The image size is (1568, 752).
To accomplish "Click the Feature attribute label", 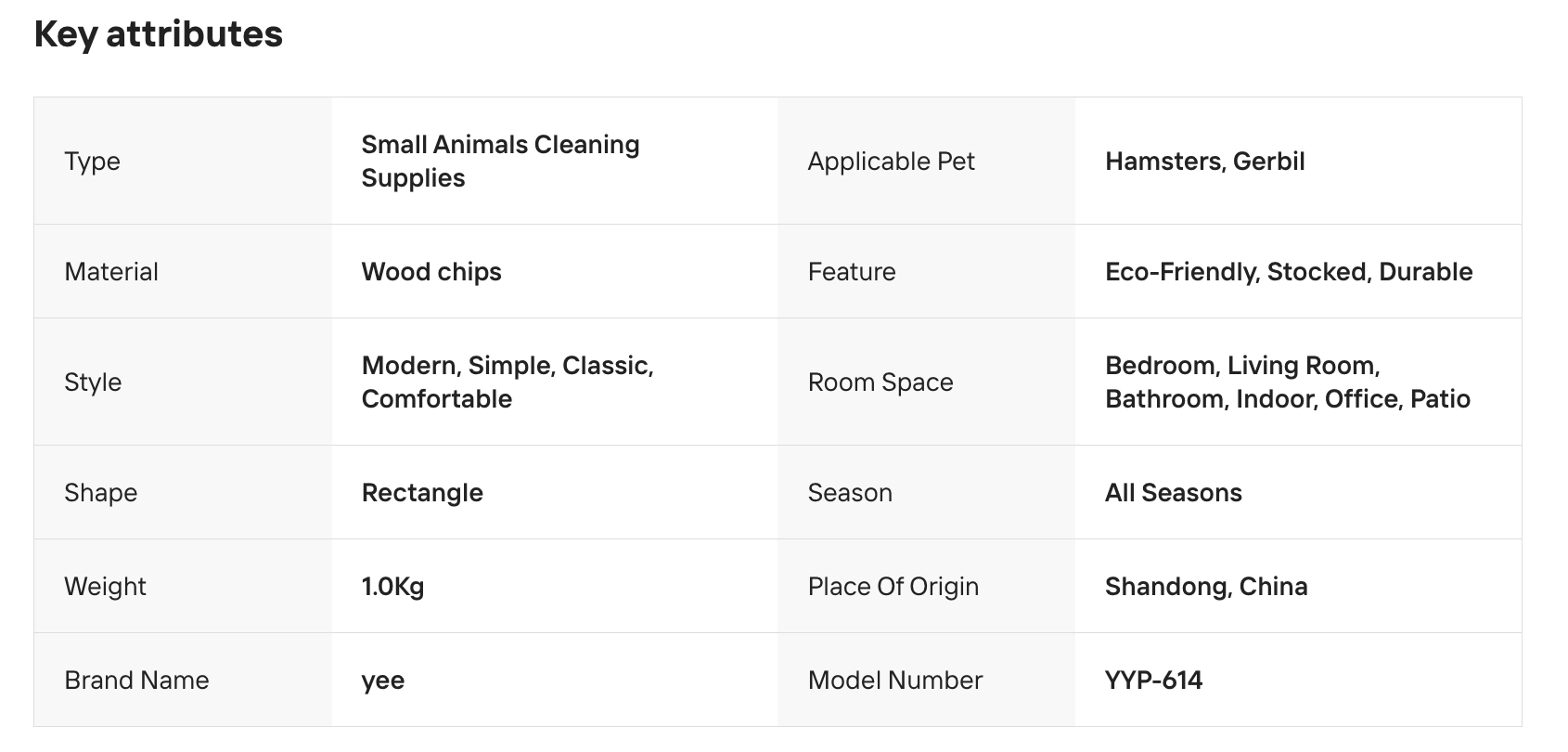I will [852, 271].
